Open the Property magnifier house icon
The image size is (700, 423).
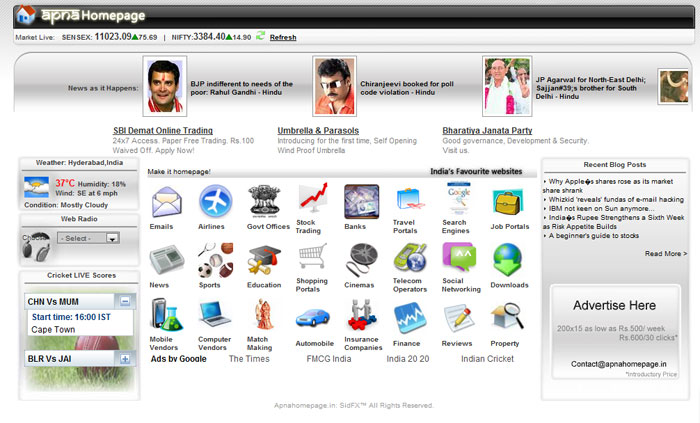pyautogui.click(x=508, y=316)
